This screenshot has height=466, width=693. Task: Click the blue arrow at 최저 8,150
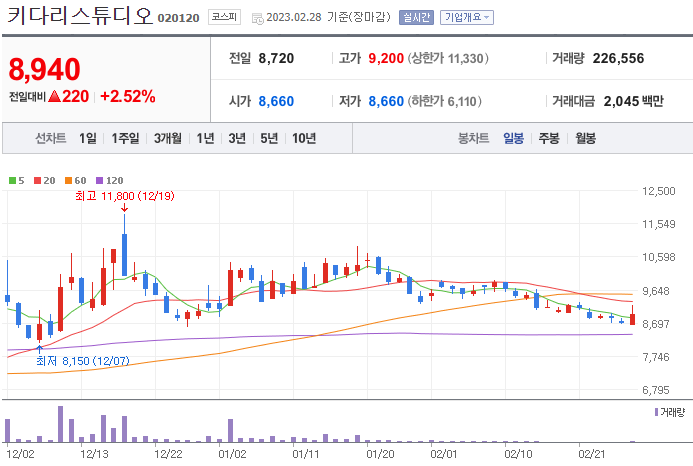[39, 349]
